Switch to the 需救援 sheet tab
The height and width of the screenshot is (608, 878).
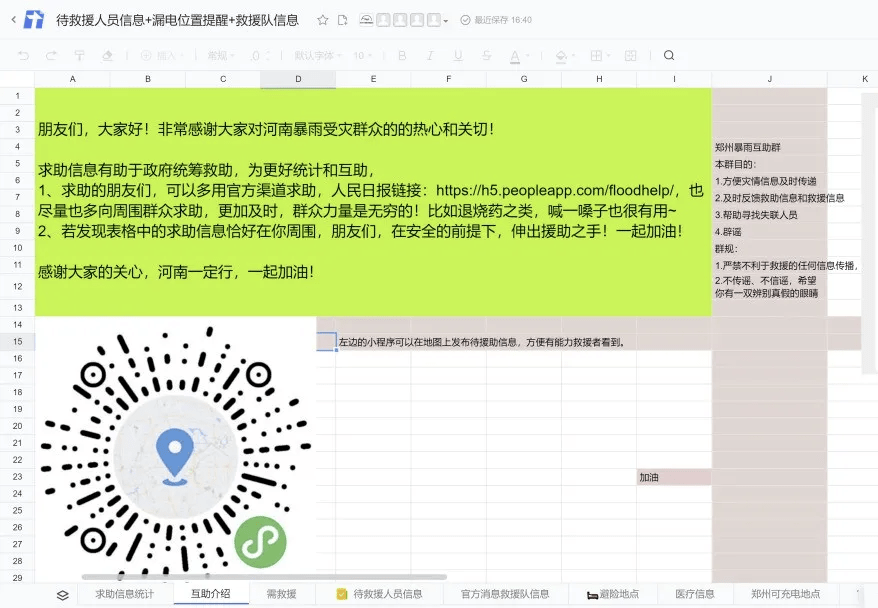coord(282,594)
